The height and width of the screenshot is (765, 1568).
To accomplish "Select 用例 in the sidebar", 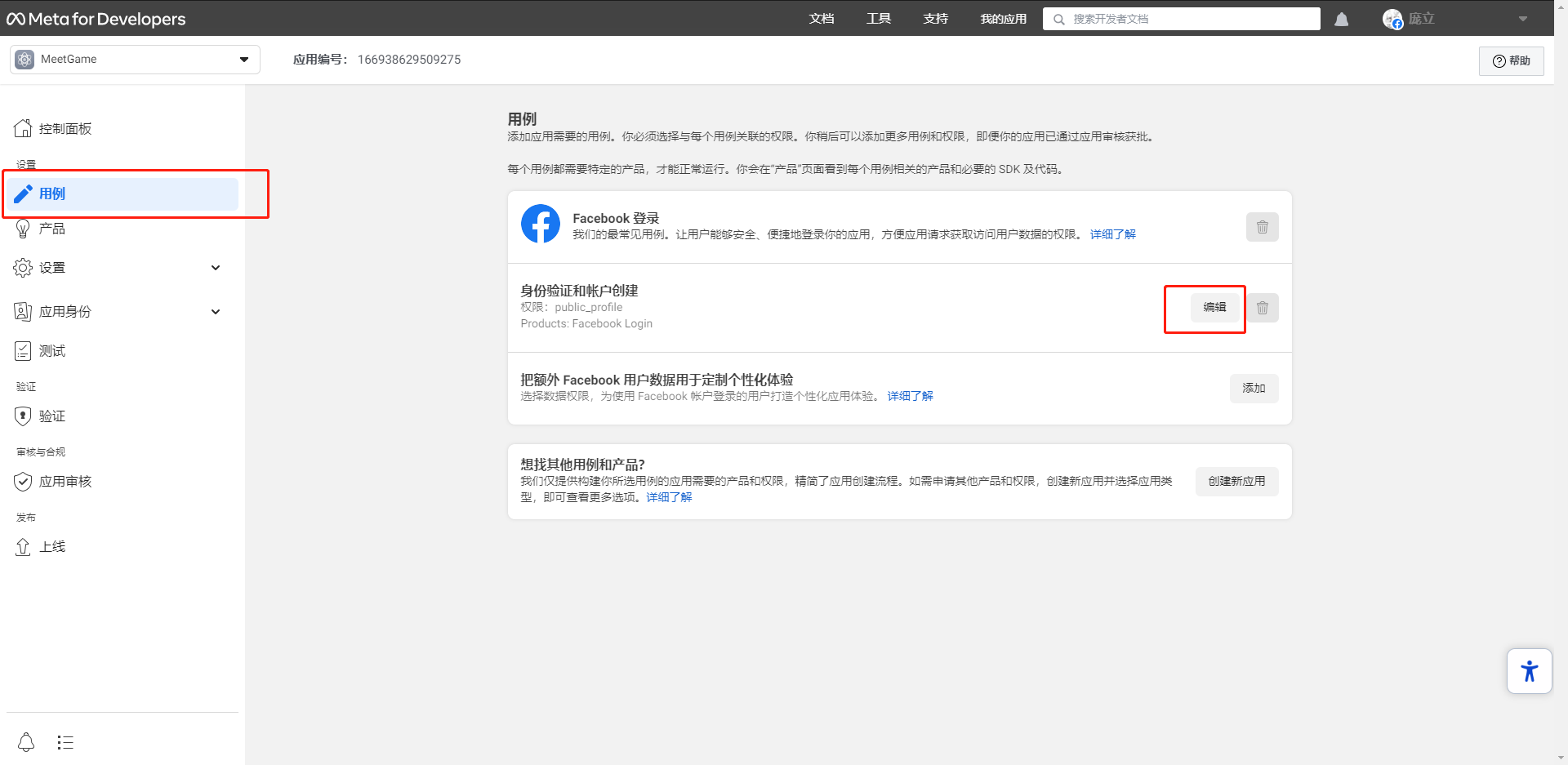I will pos(122,194).
